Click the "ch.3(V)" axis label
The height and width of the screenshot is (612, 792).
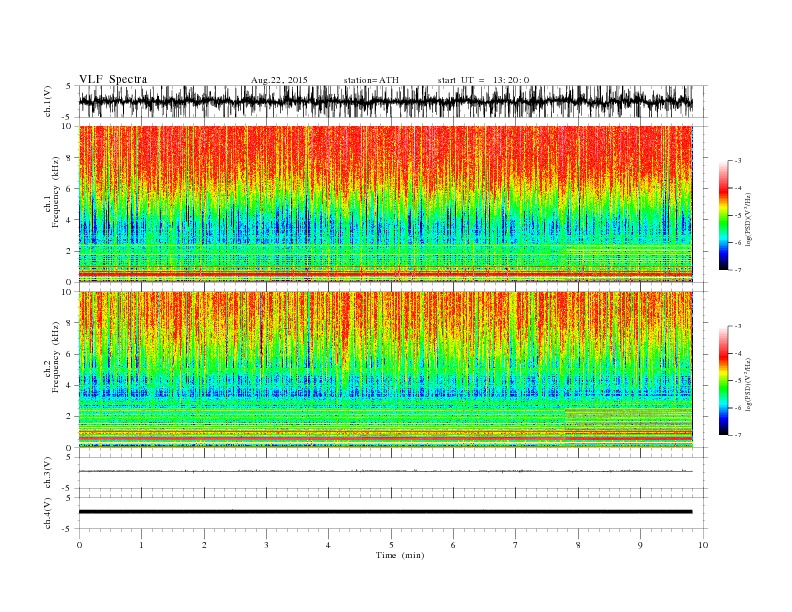(48, 473)
